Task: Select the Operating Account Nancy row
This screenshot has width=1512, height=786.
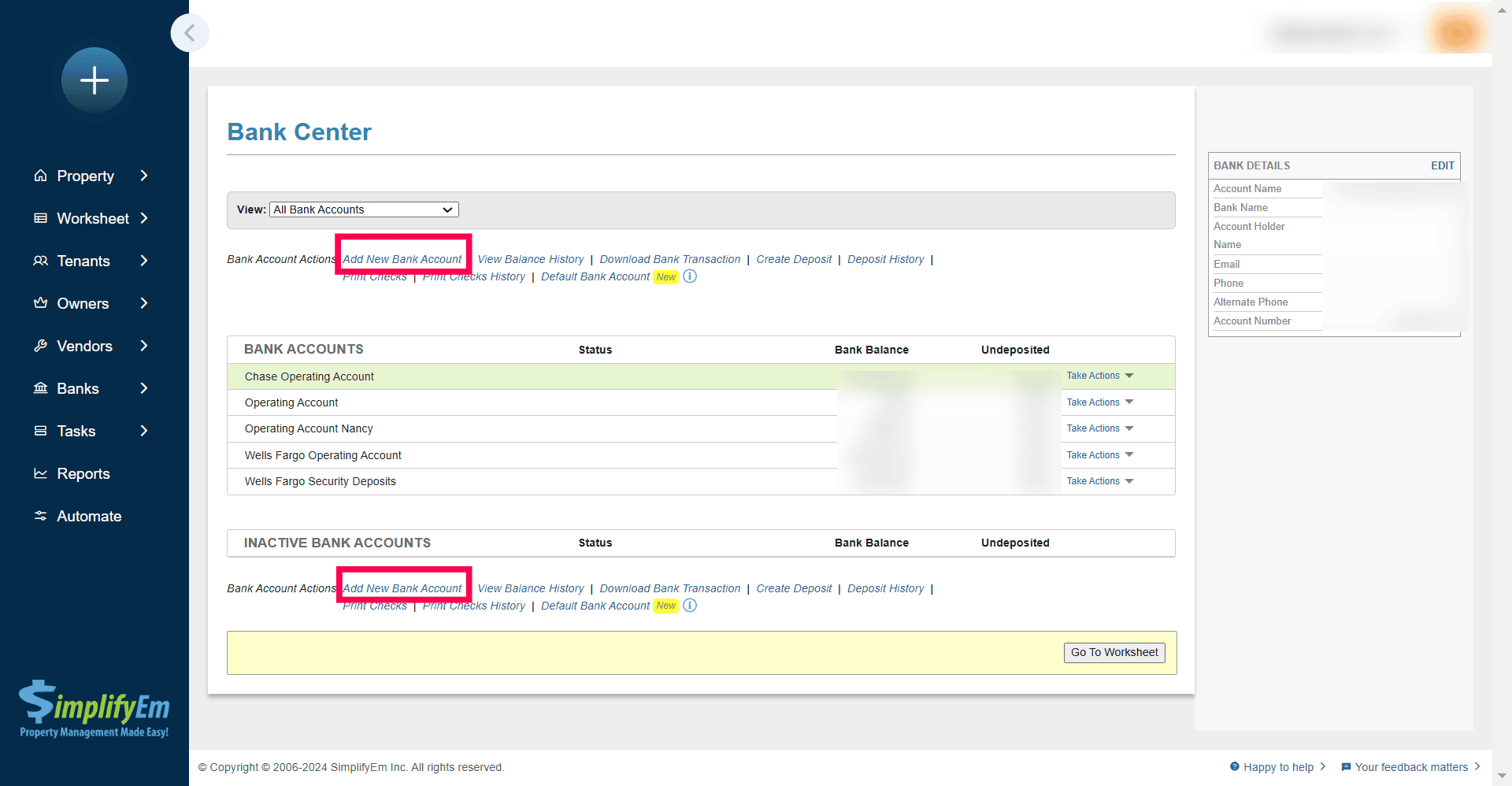Action: coord(309,429)
